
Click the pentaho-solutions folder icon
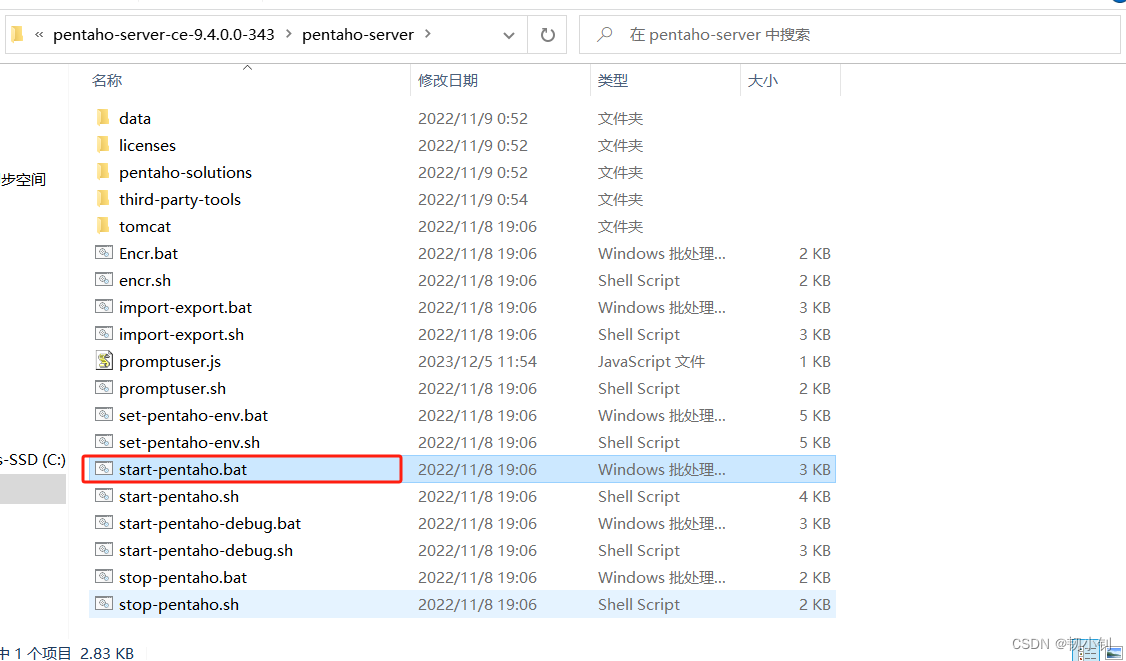pos(103,172)
